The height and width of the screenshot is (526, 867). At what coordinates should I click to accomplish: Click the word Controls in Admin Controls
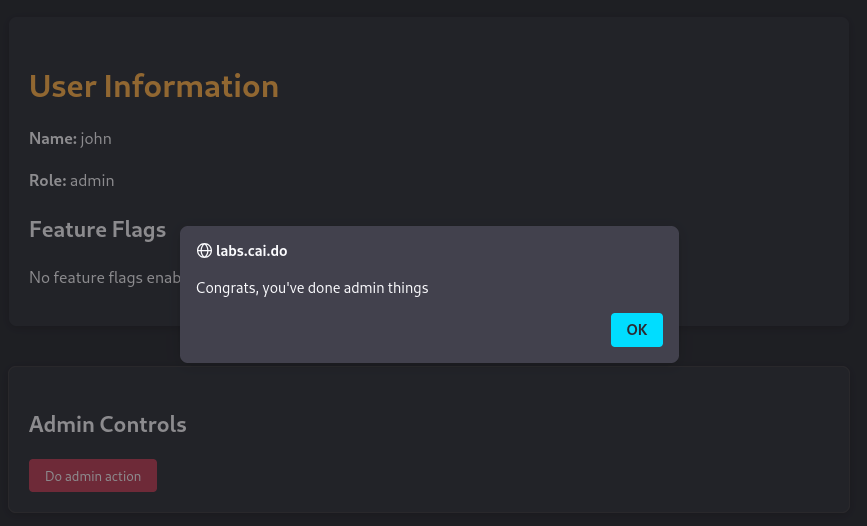145,424
